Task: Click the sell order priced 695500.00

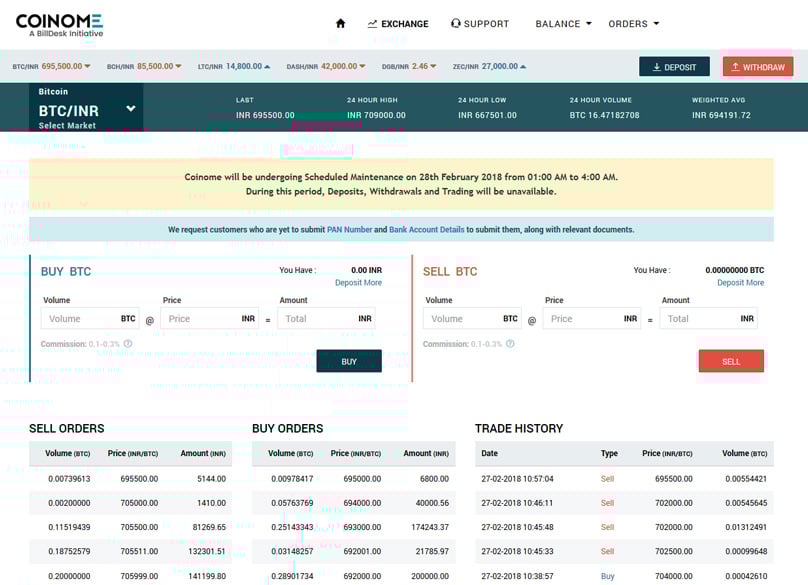Action: tap(130, 479)
